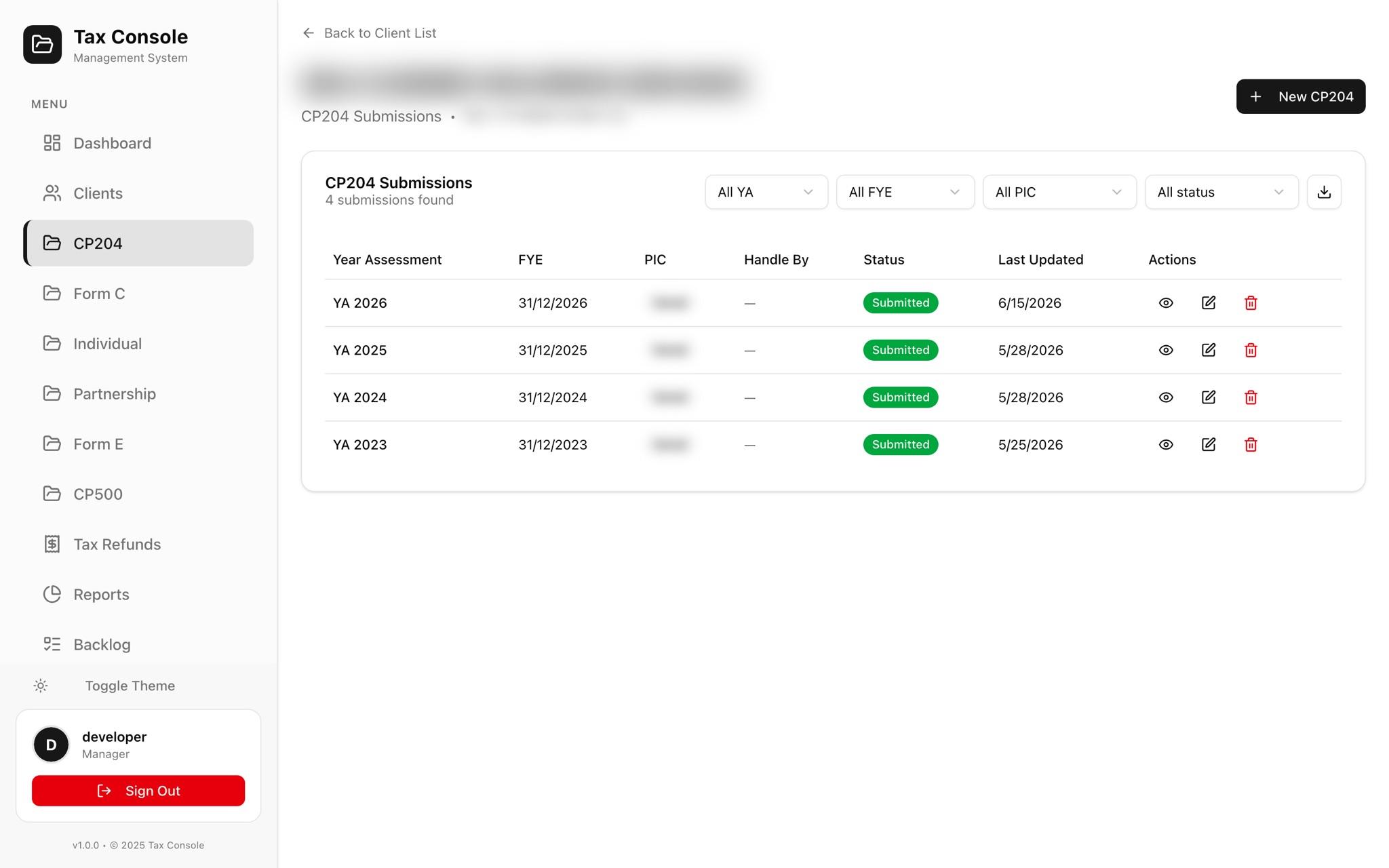Edit the YA 2026 submission
1389x868 pixels.
pos(1209,303)
